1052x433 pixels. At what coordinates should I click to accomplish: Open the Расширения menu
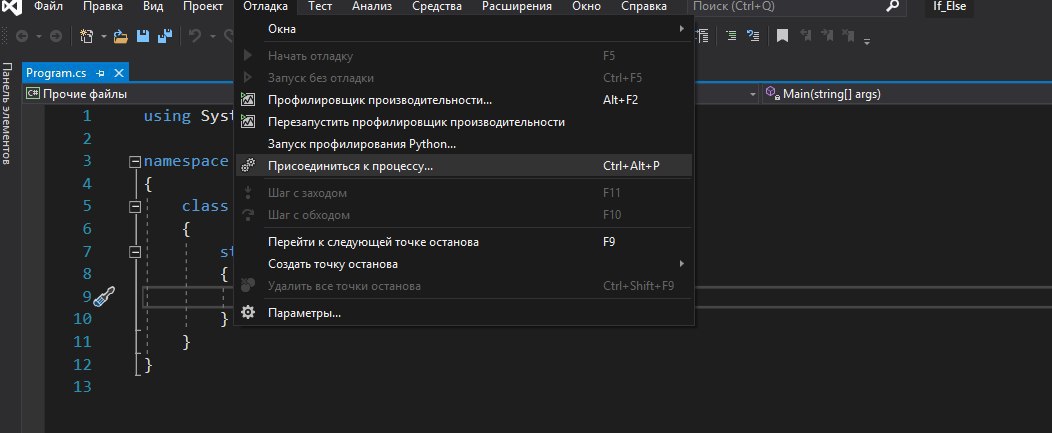(x=517, y=7)
